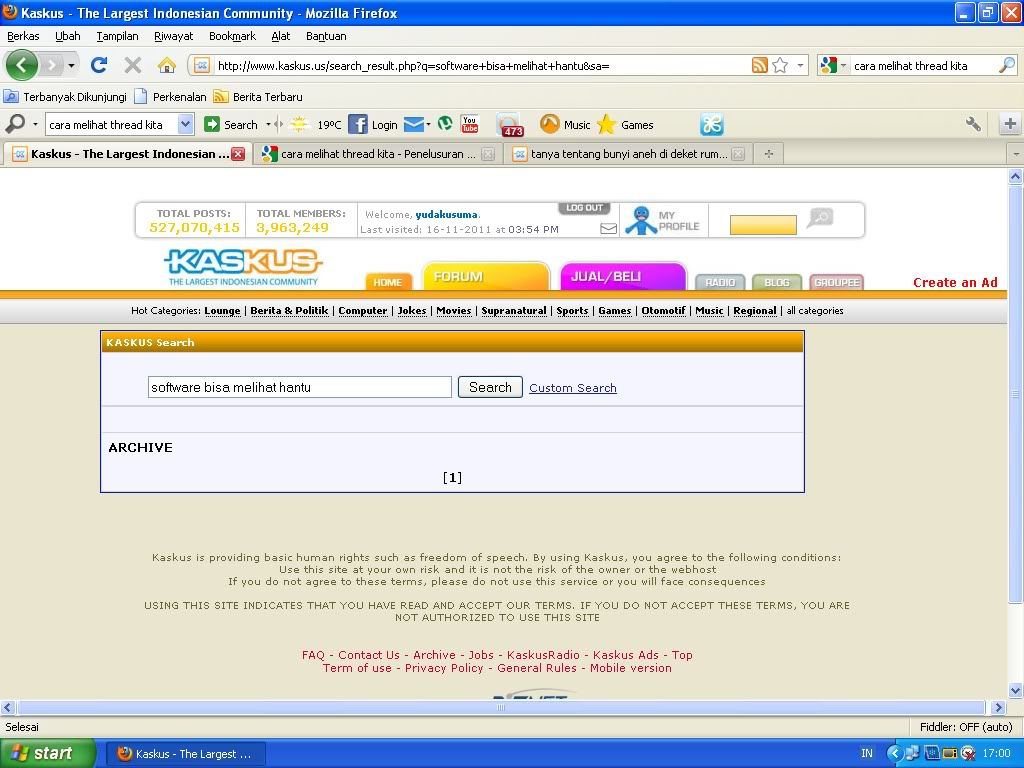Open the JUAL/BELI navigation tab

(x=623, y=276)
